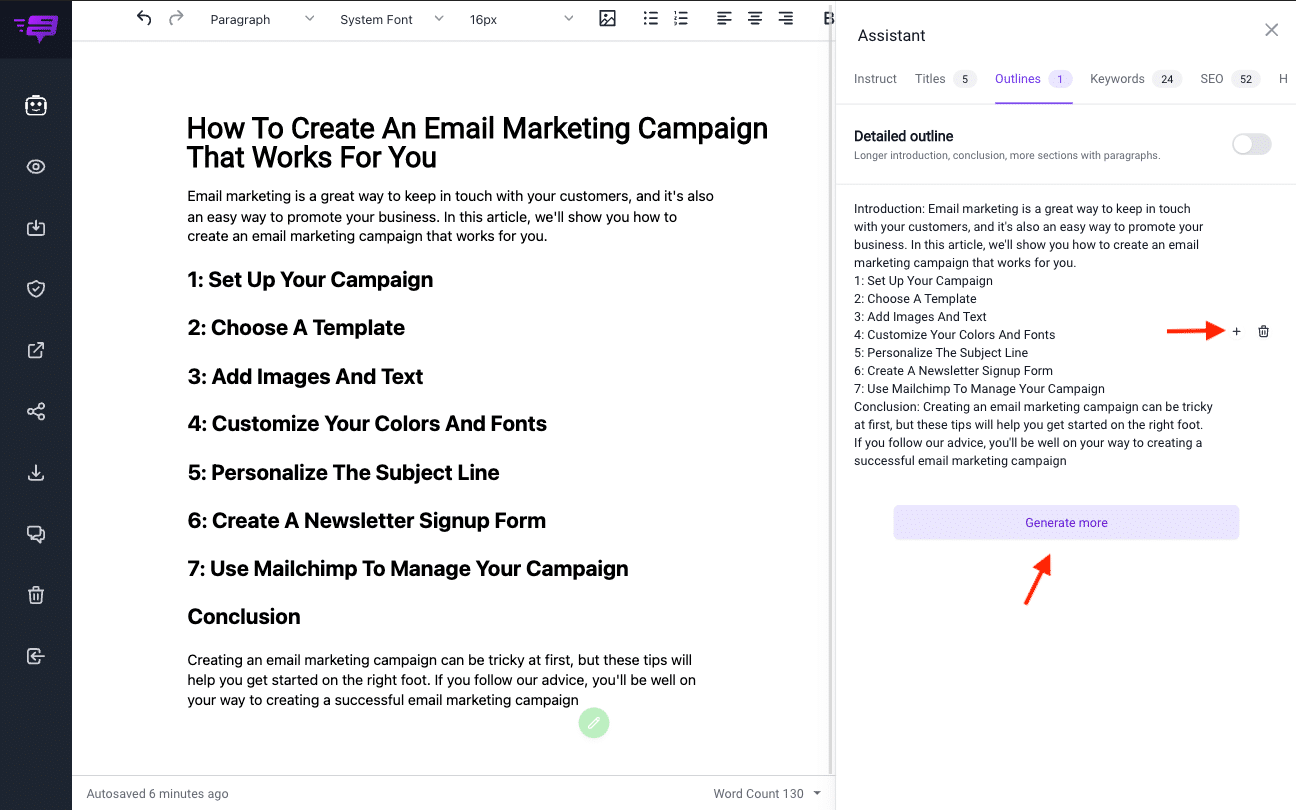The image size is (1296, 810).
Task: Switch to the SEO tab
Action: click(x=1211, y=78)
